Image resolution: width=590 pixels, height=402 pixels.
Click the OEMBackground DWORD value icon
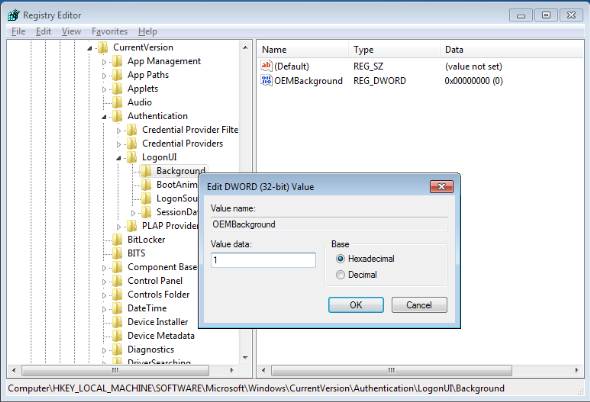coord(266,80)
